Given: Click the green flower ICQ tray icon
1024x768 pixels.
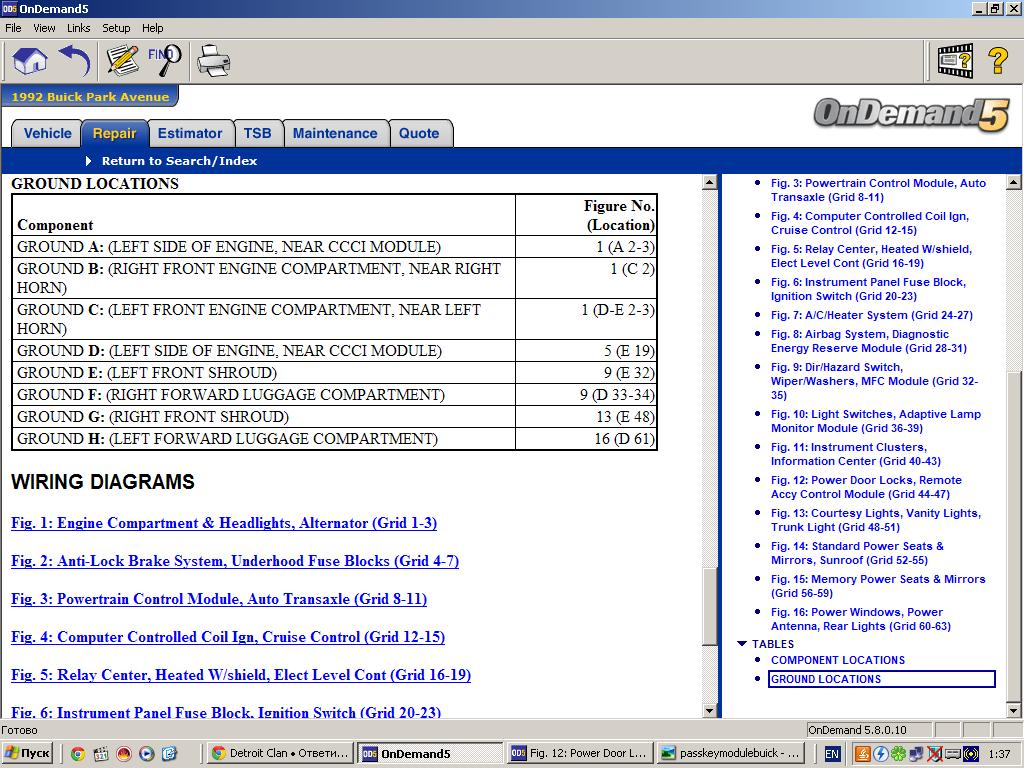Looking at the screenshot, I should tap(898, 754).
